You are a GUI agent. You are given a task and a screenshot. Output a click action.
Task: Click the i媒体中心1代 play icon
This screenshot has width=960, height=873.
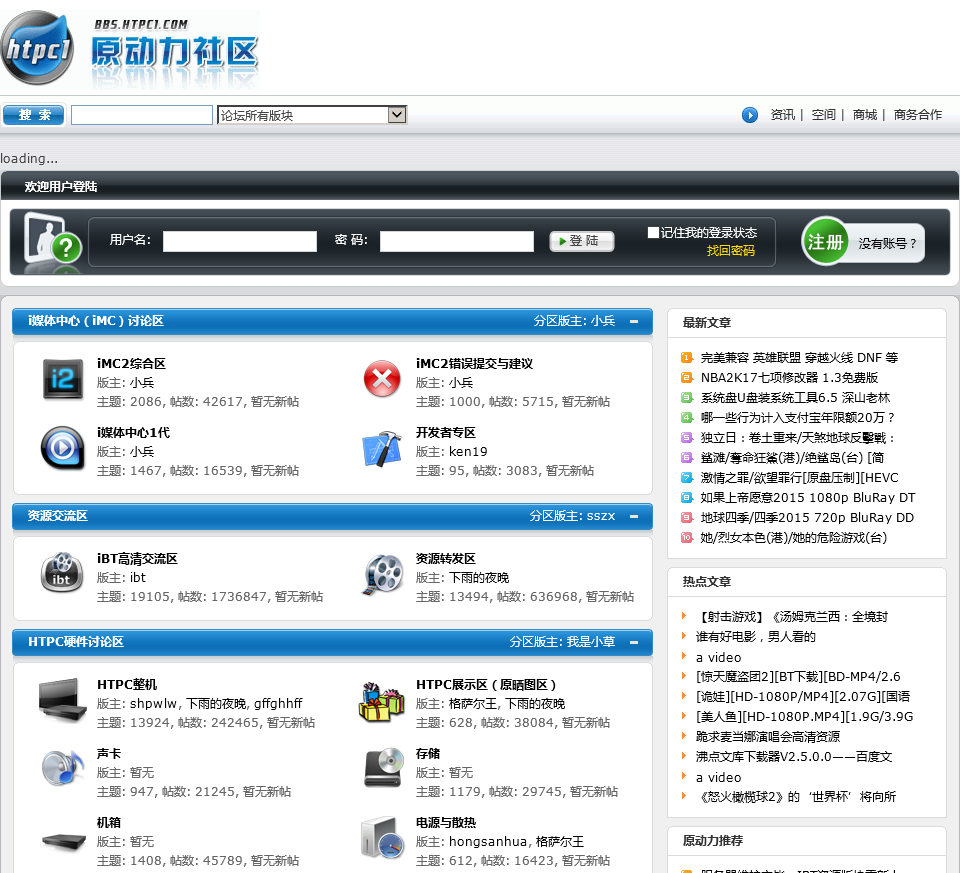click(62, 448)
